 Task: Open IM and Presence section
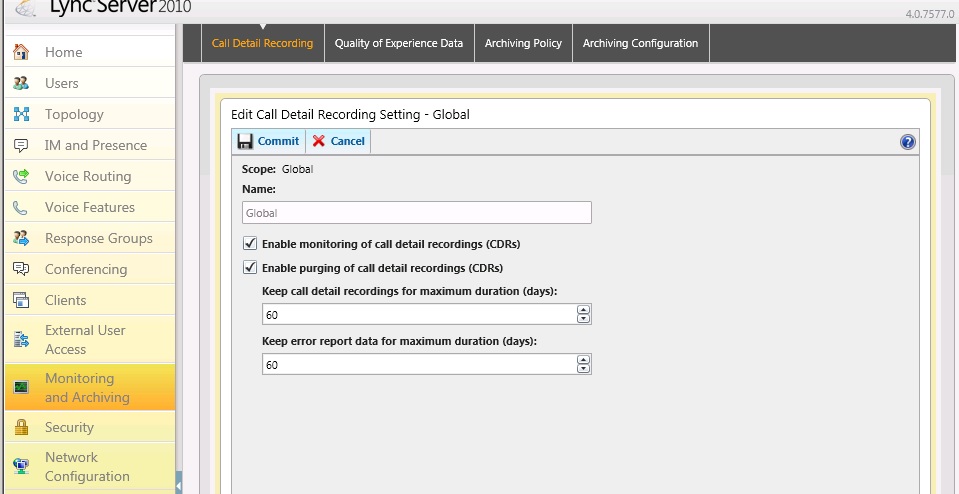point(90,146)
